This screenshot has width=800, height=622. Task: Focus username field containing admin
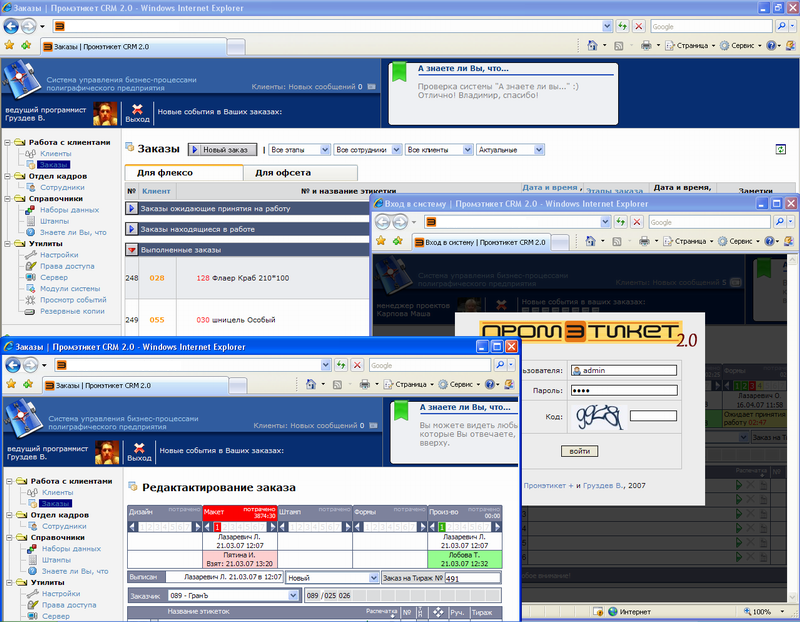tap(623, 370)
